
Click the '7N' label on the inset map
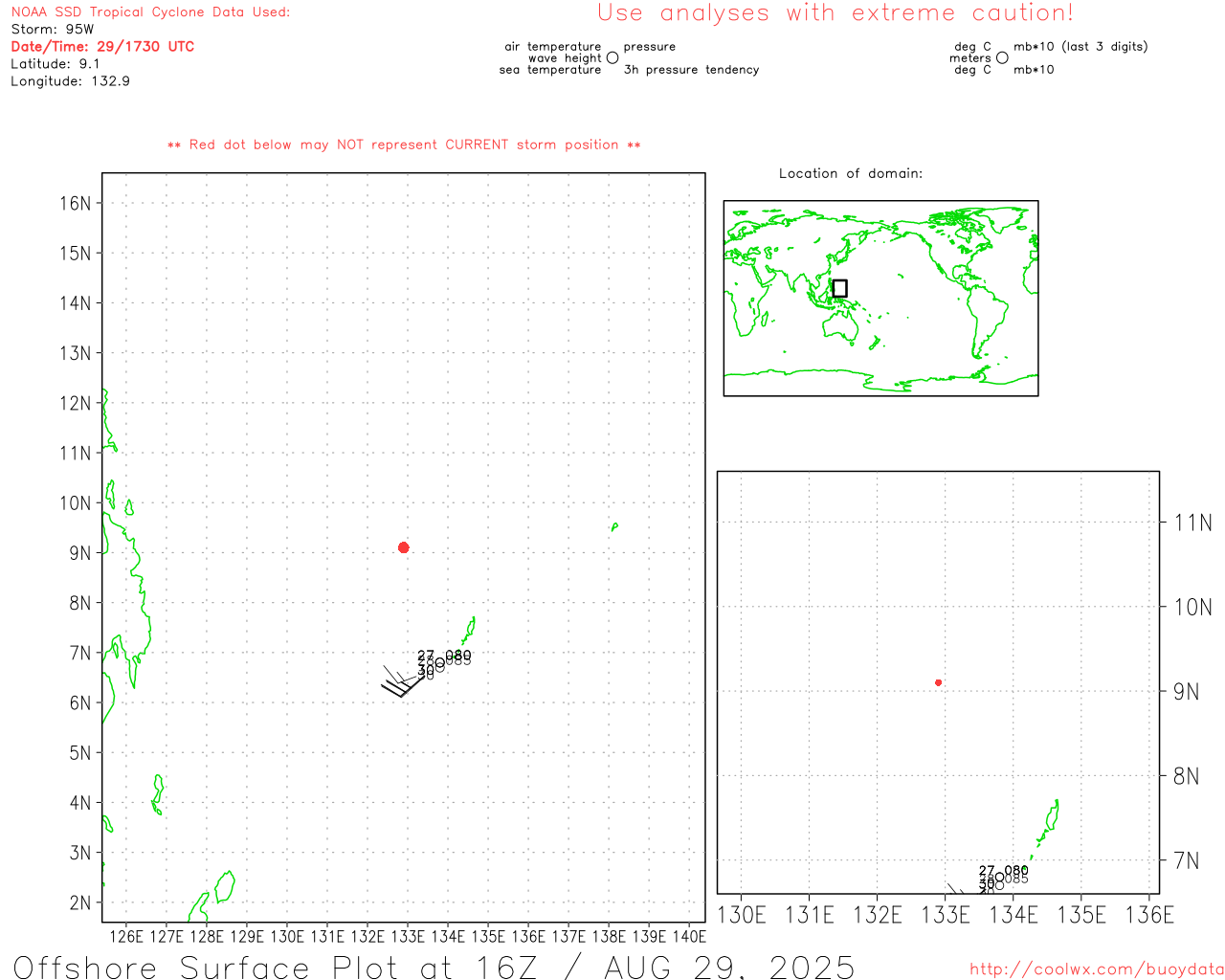pos(1186,860)
